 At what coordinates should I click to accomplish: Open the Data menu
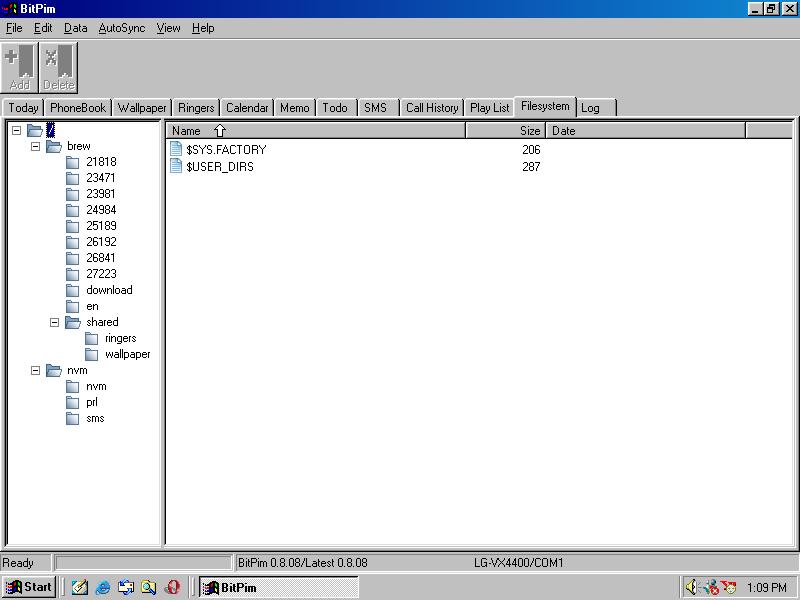[76, 28]
